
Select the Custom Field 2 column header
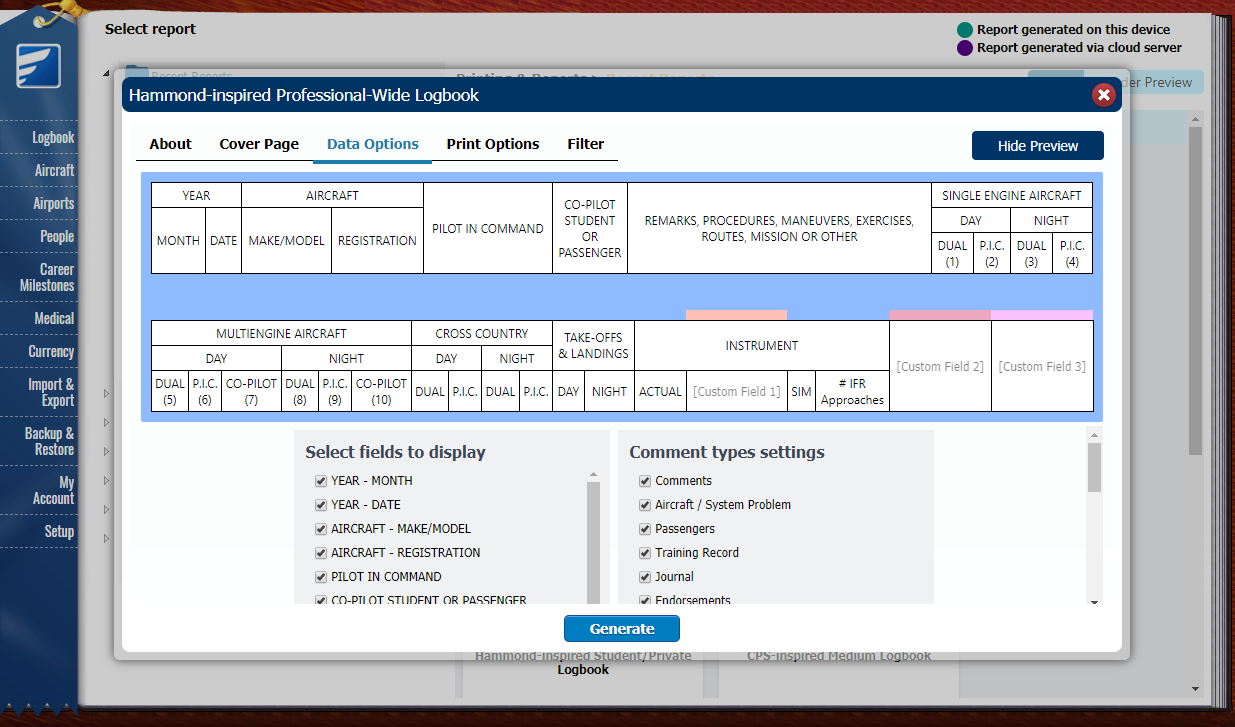tap(940, 367)
